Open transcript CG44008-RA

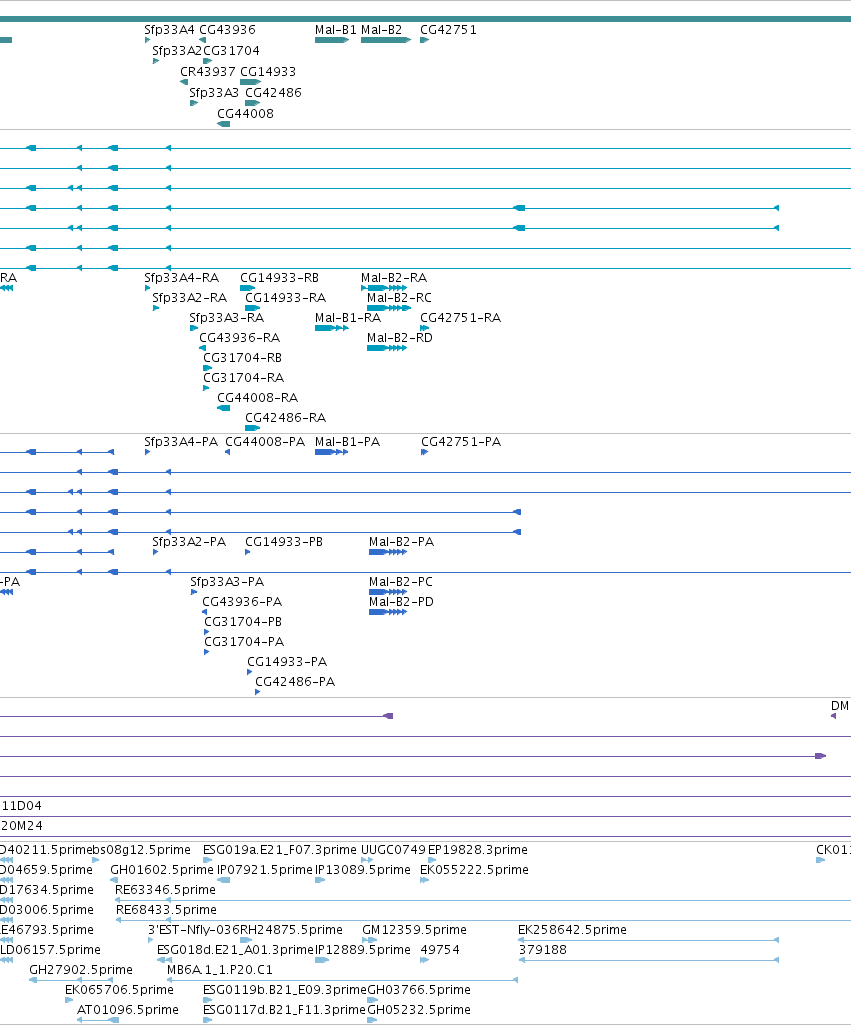258,398
